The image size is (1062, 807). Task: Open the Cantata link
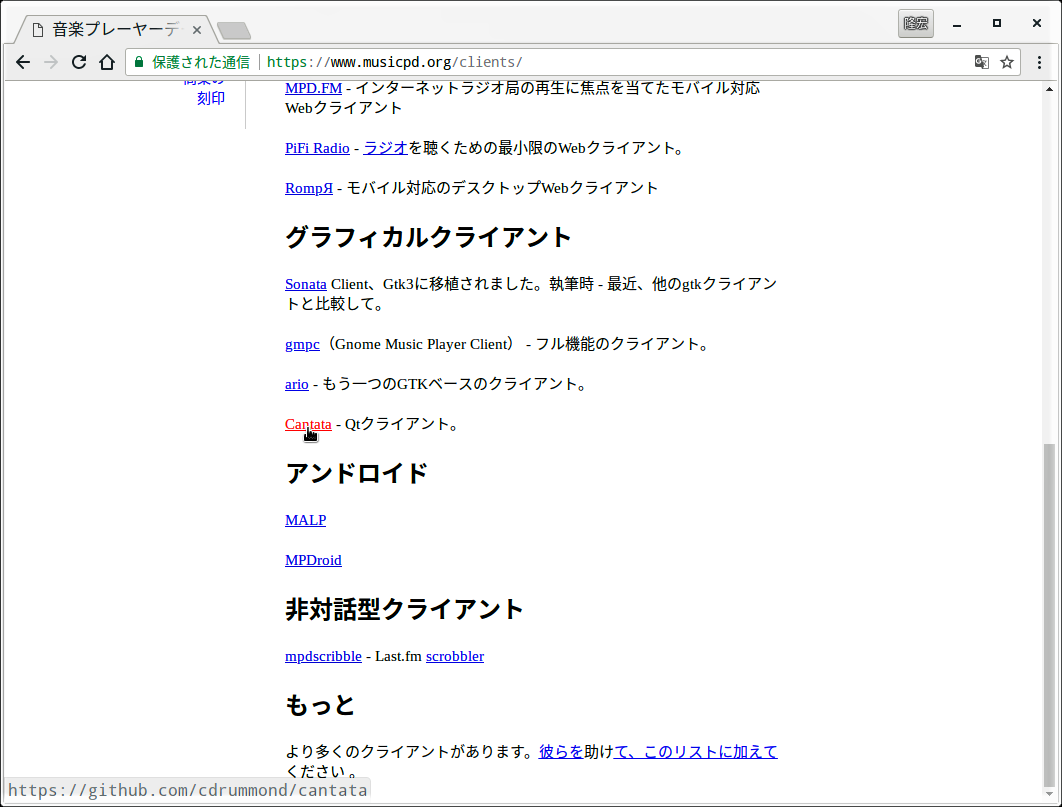pyautogui.click(x=308, y=424)
